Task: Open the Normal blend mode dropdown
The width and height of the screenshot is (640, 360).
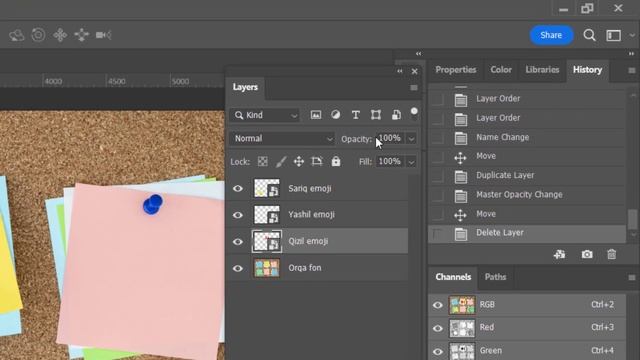Action: pyautogui.click(x=282, y=139)
